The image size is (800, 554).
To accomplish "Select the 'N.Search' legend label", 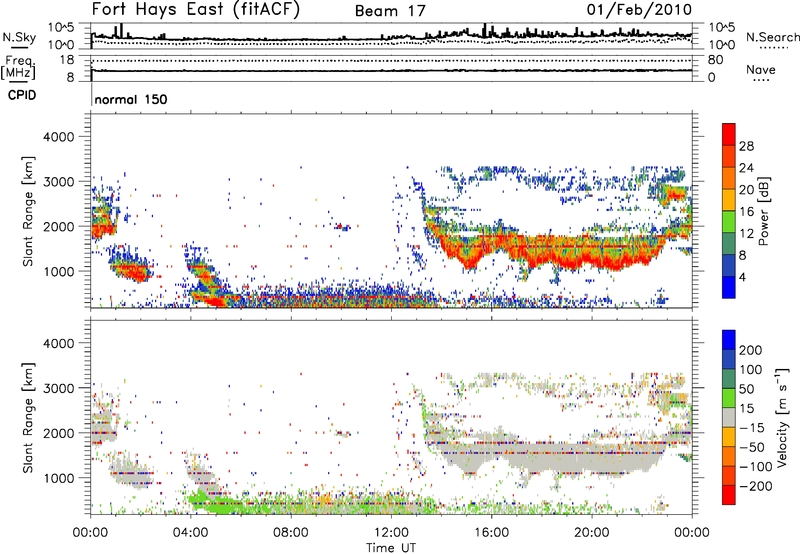I will [x=772, y=37].
